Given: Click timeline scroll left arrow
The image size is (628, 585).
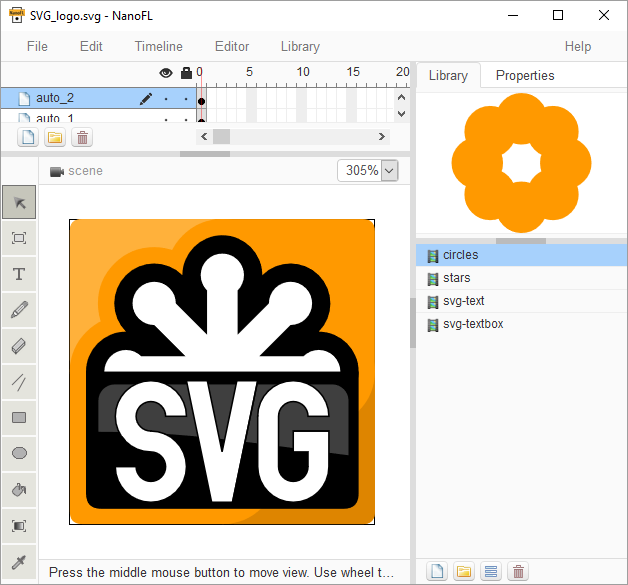Looking at the screenshot, I should 204,137.
